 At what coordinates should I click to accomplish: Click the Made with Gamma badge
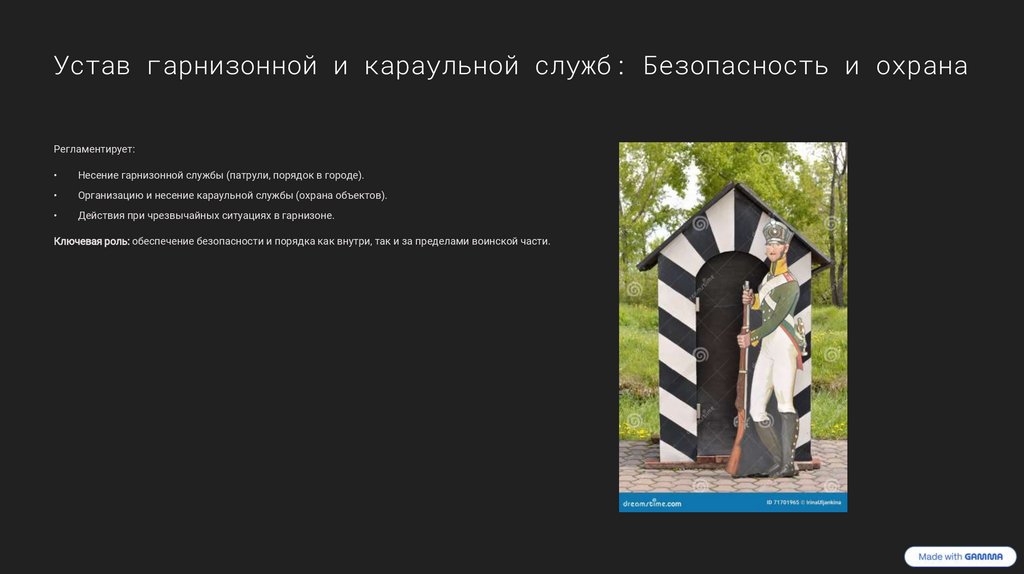tap(960, 556)
